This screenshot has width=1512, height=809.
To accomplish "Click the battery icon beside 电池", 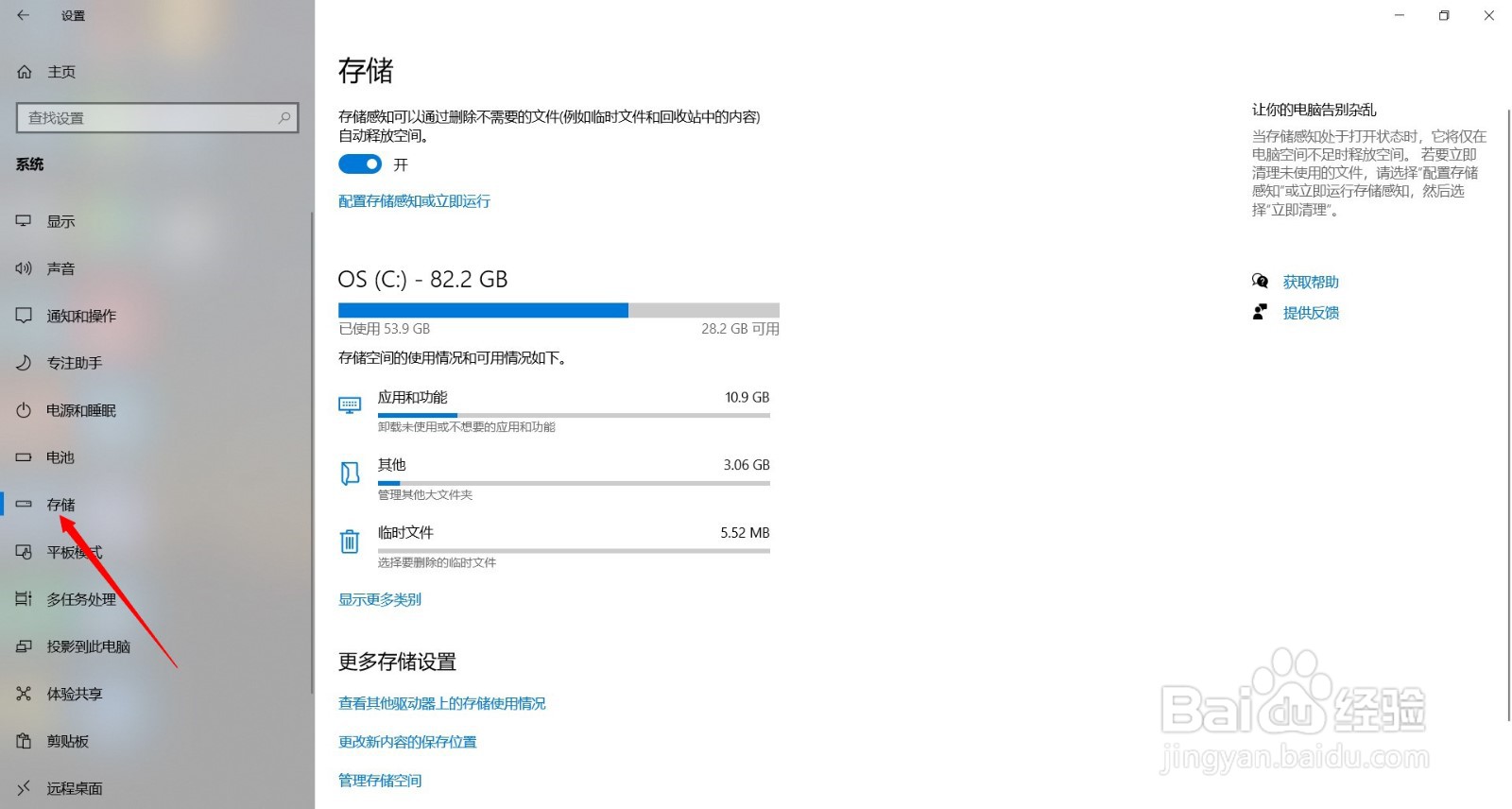I will click(24, 457).
